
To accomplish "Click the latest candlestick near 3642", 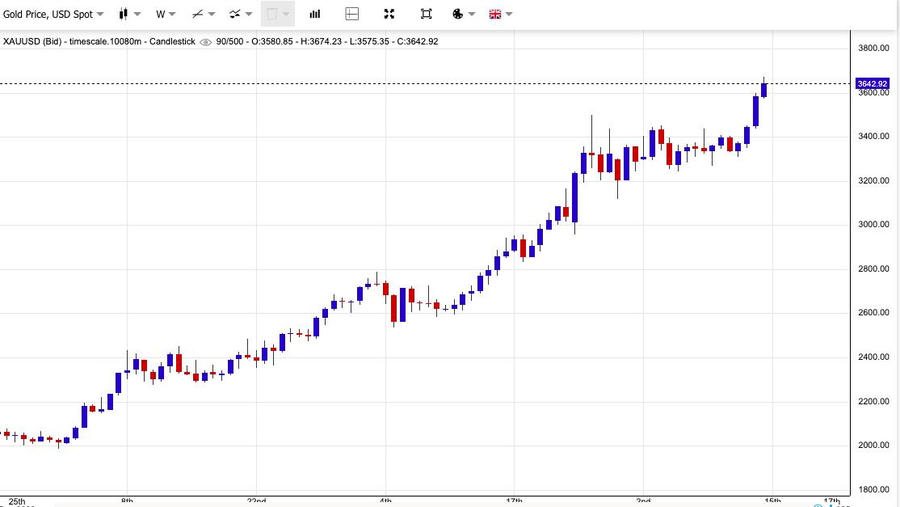I will (764, 89).
